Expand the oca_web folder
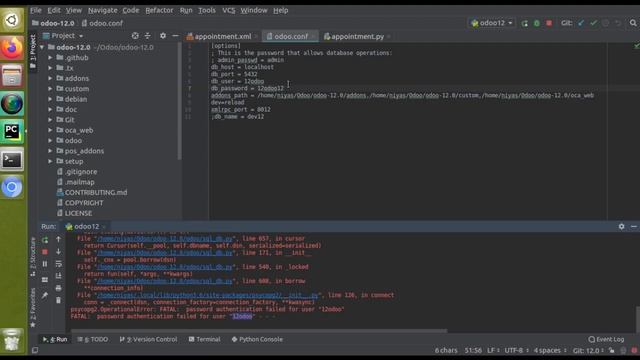640x360 pixels. pos(50,130)
